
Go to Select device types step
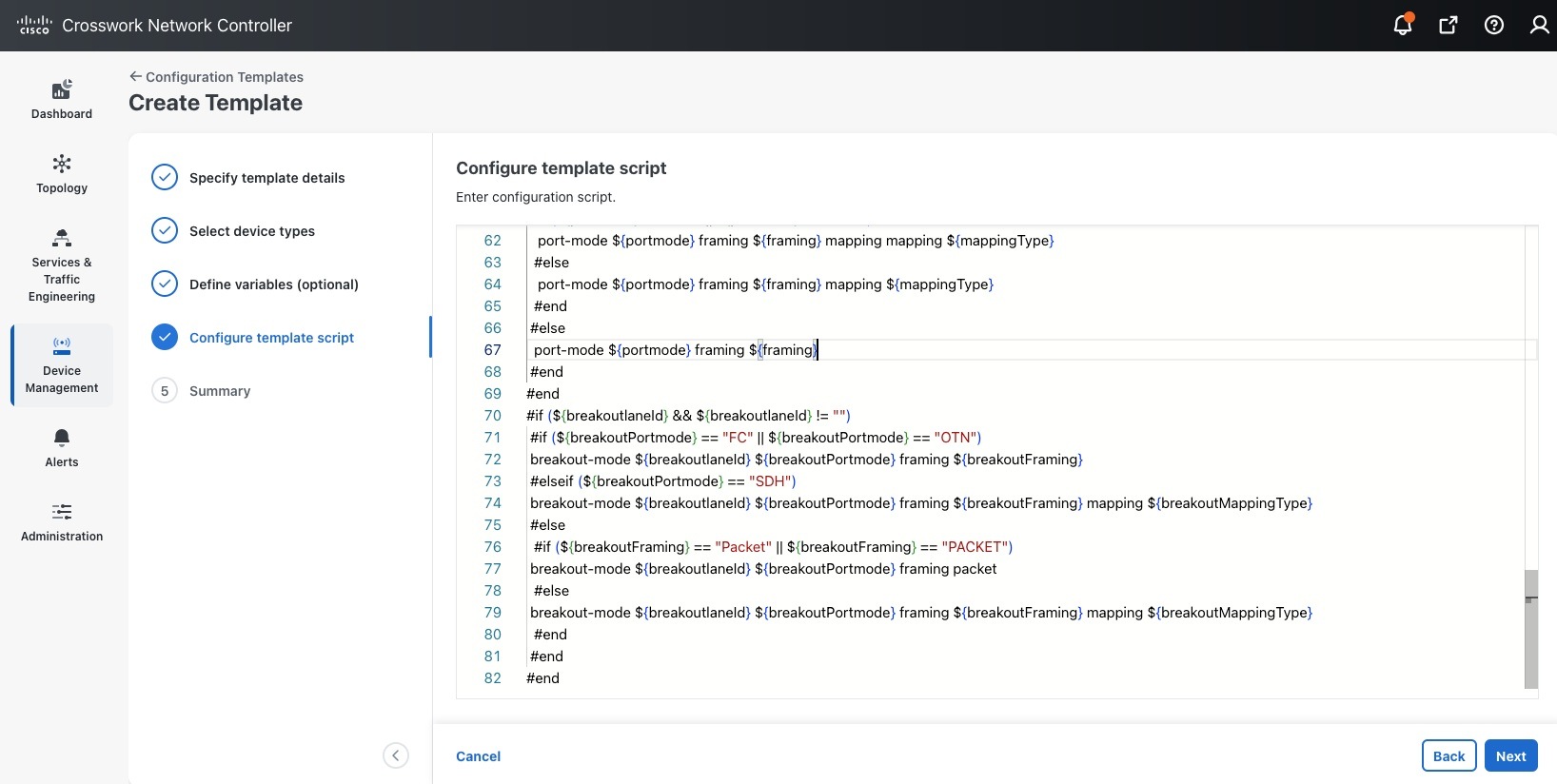click(252, 231)
